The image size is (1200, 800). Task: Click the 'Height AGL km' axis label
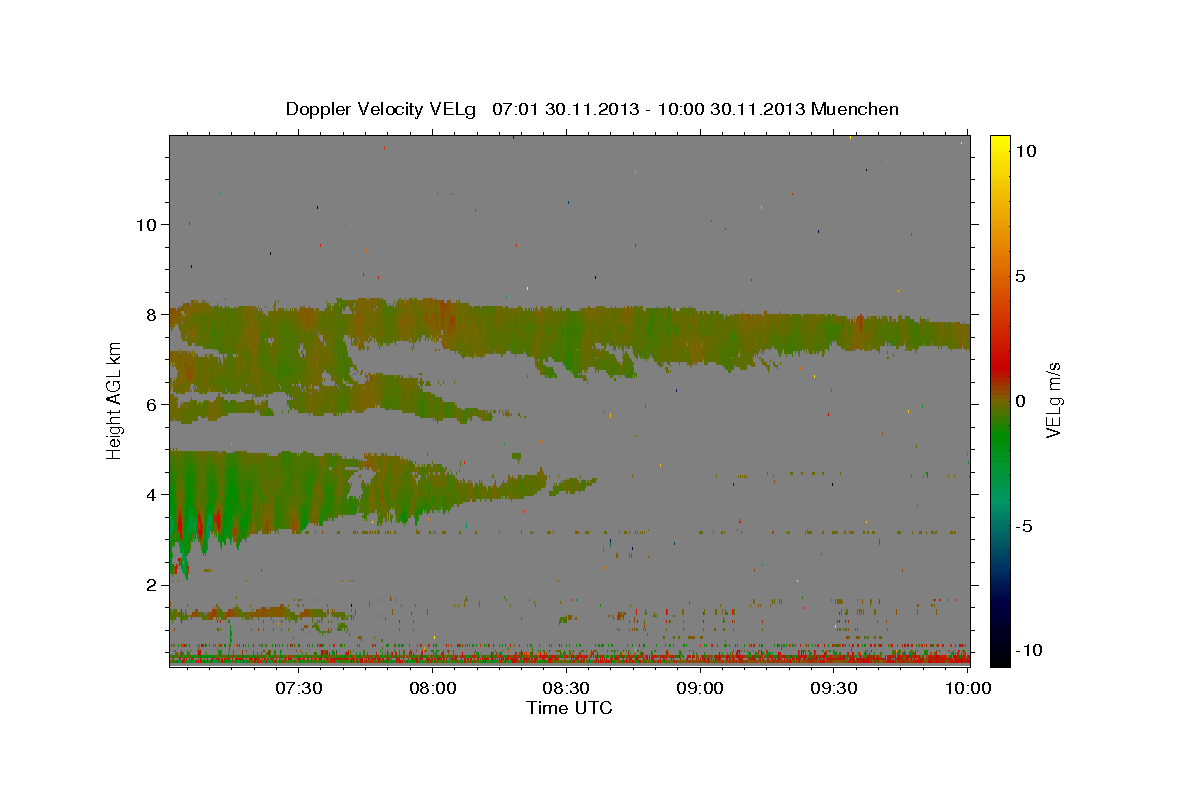114,401
